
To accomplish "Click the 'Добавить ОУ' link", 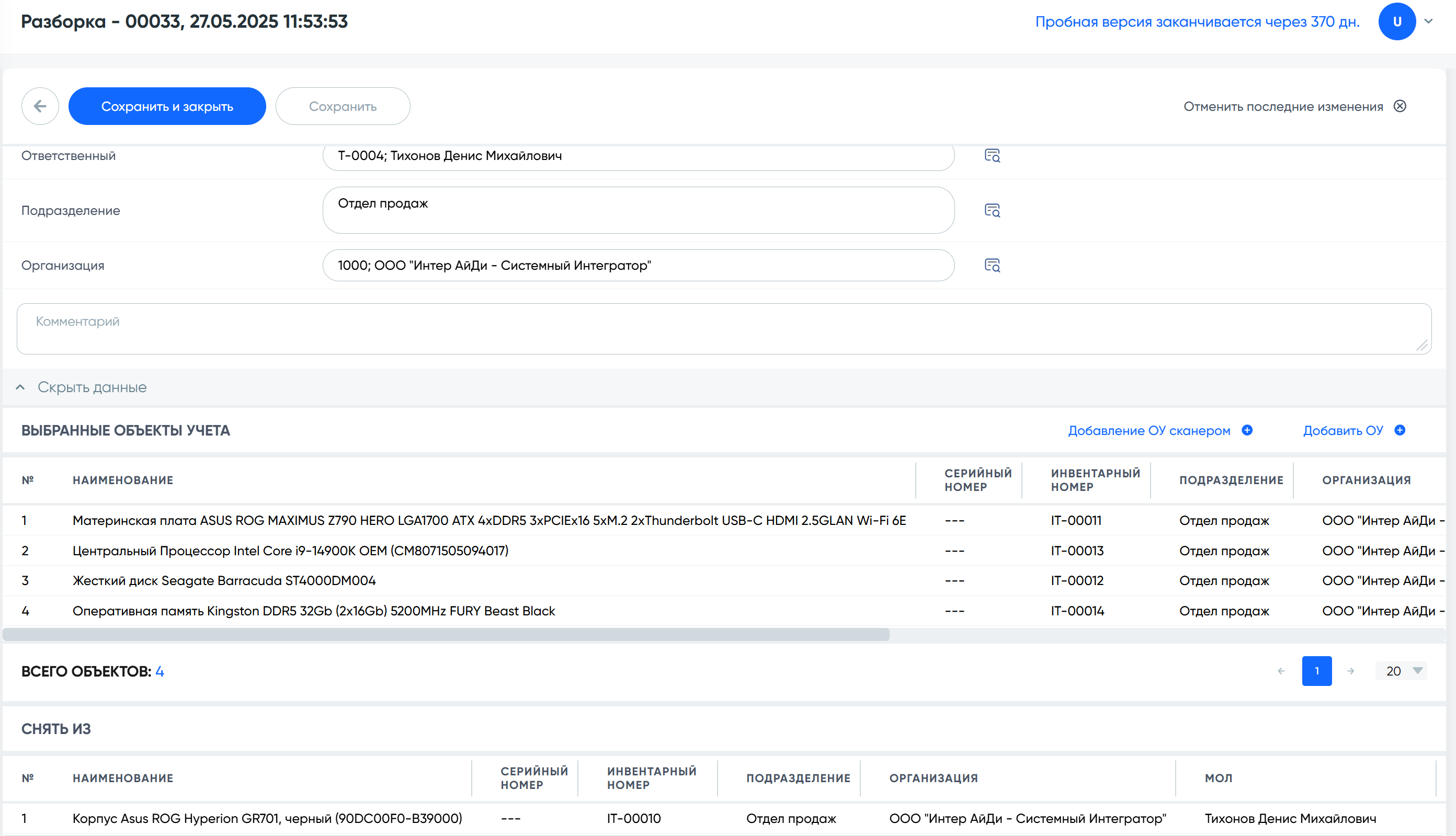I will [1343, 431].
